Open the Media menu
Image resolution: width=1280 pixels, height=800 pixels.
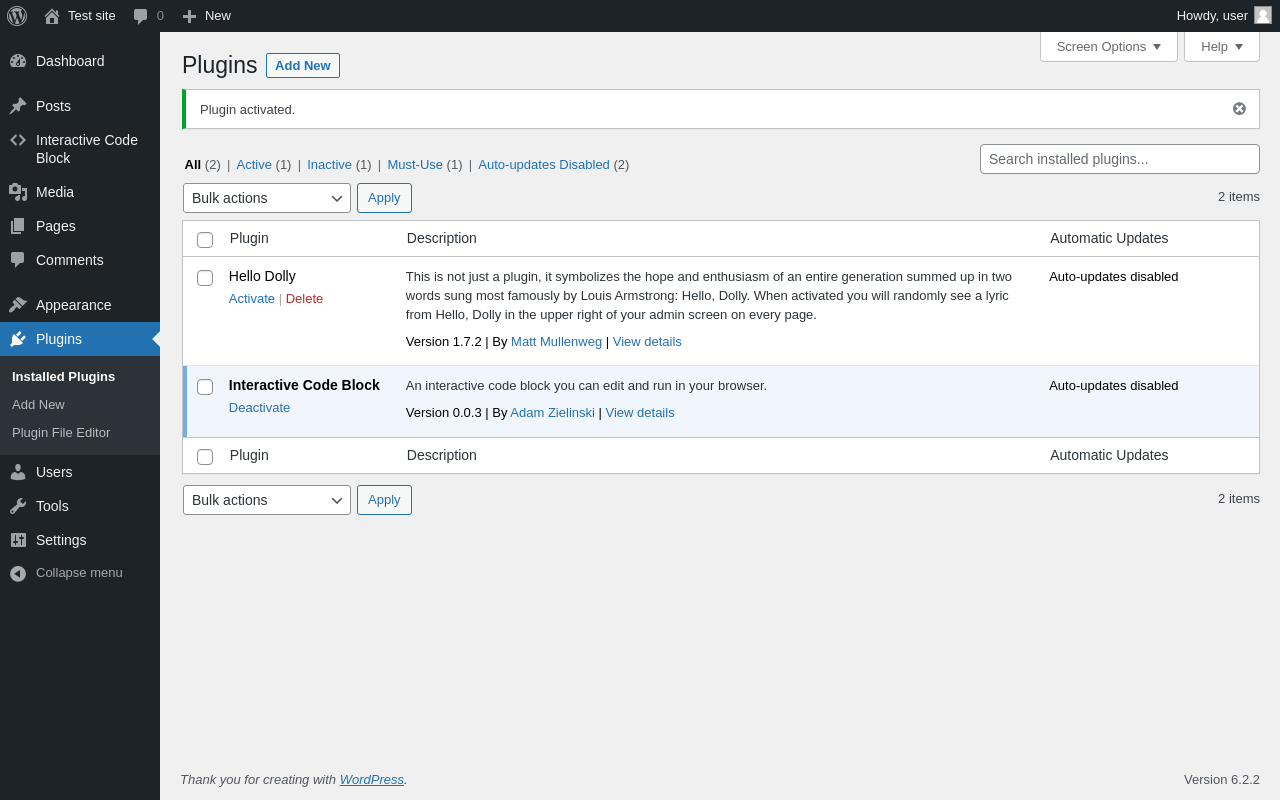click(80, 192)
